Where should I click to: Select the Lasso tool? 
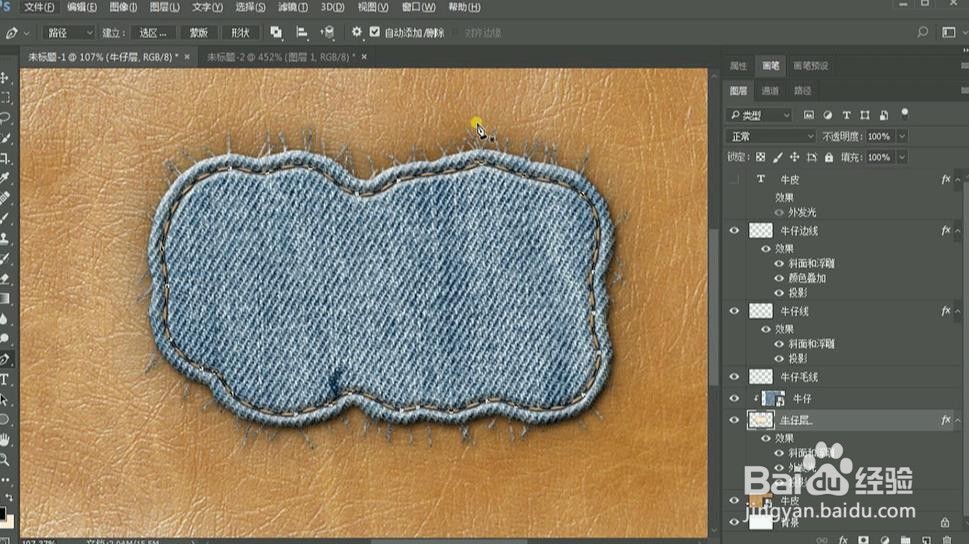coord(5,117)
